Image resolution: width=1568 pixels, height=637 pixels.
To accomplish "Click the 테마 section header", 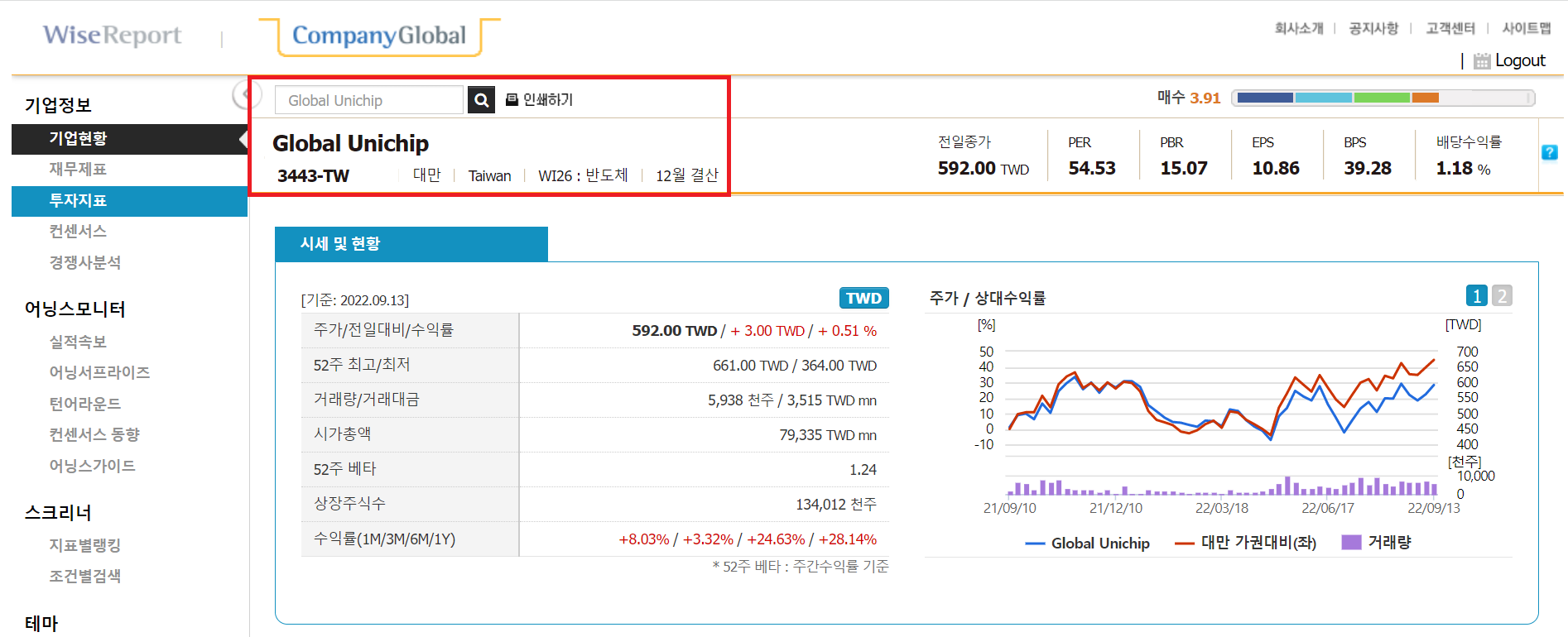I will pos(41,623).
